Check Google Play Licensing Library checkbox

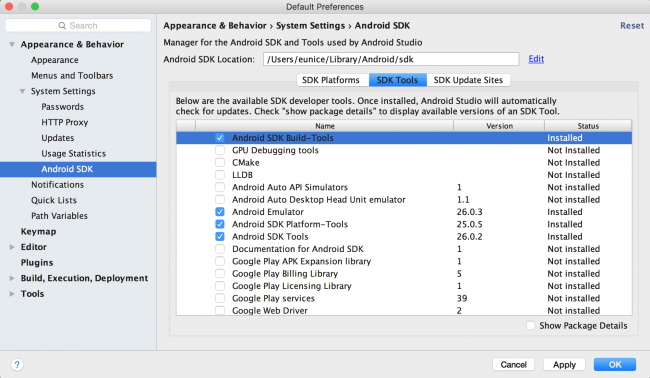coord(220,286)
